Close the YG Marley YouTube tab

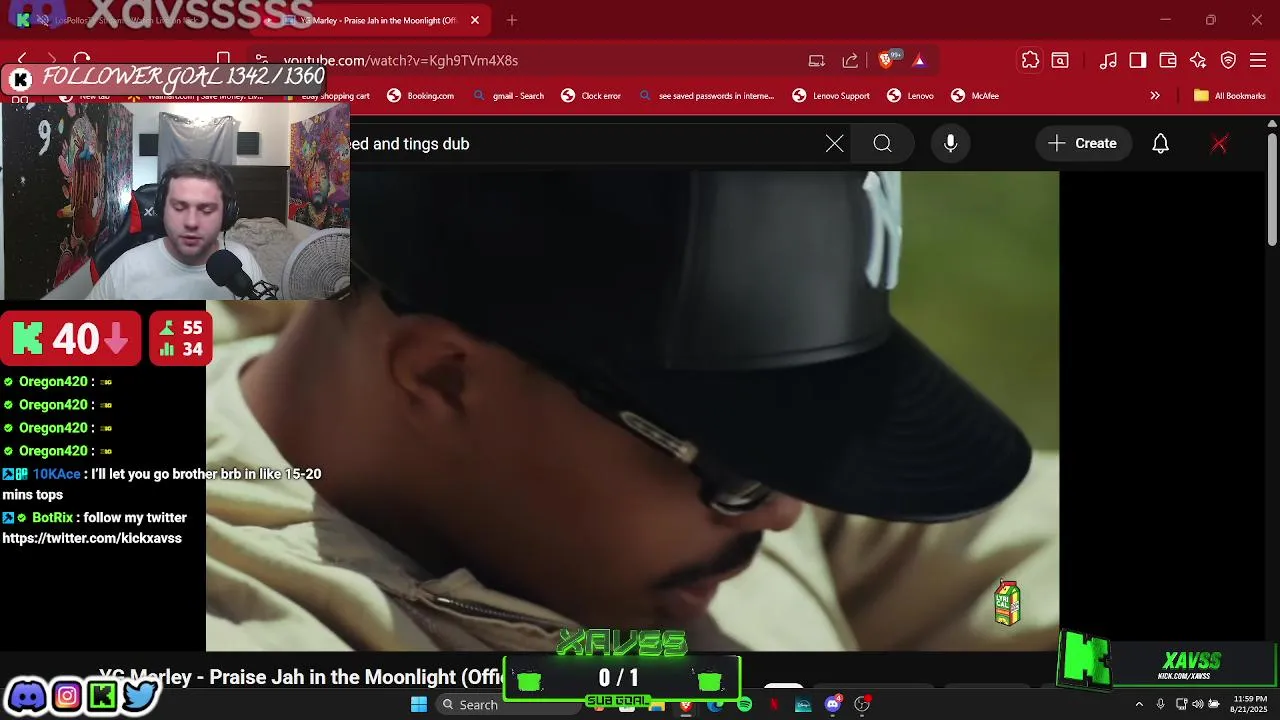click(x=475, y=20)
